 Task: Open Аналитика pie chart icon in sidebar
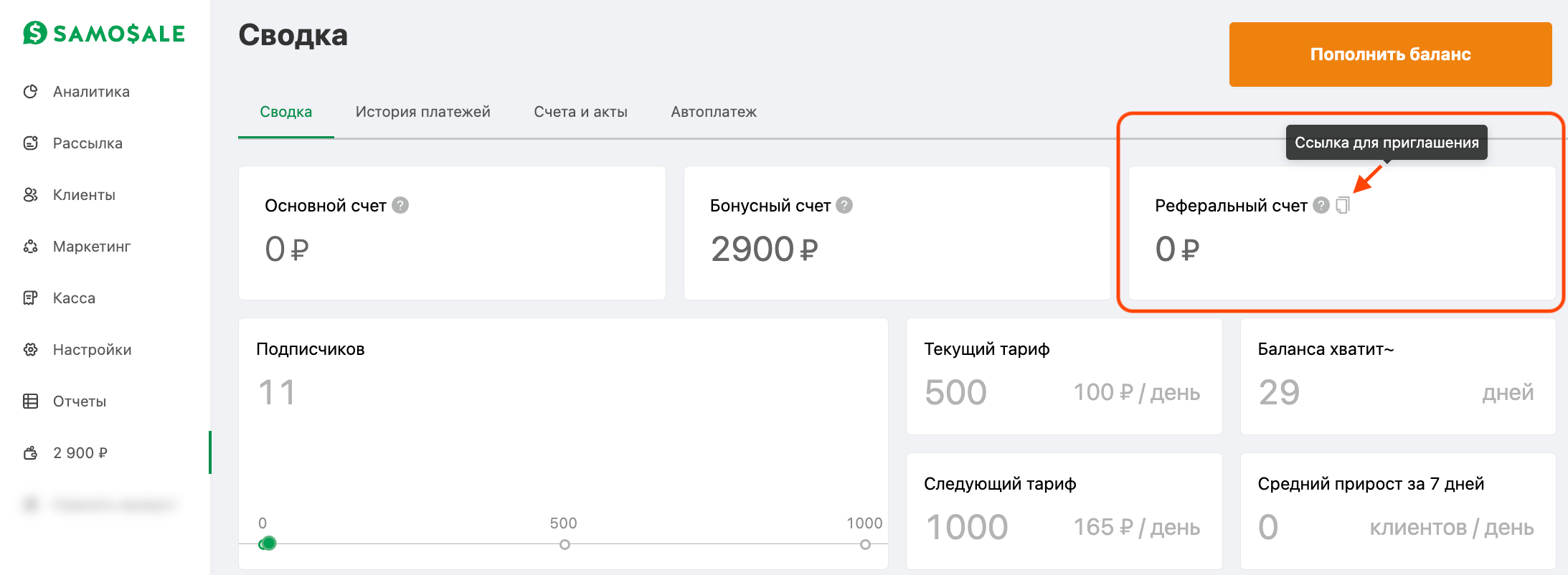[30, 92]
